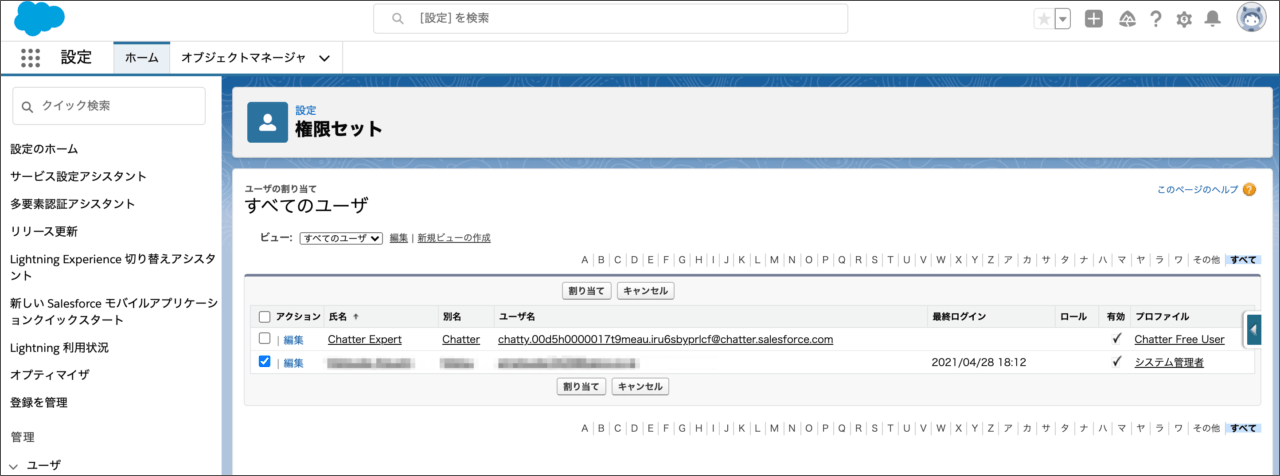The image size is (1280, 476).
Task: Click the upper 割り当て button
Action: [586, 291]
